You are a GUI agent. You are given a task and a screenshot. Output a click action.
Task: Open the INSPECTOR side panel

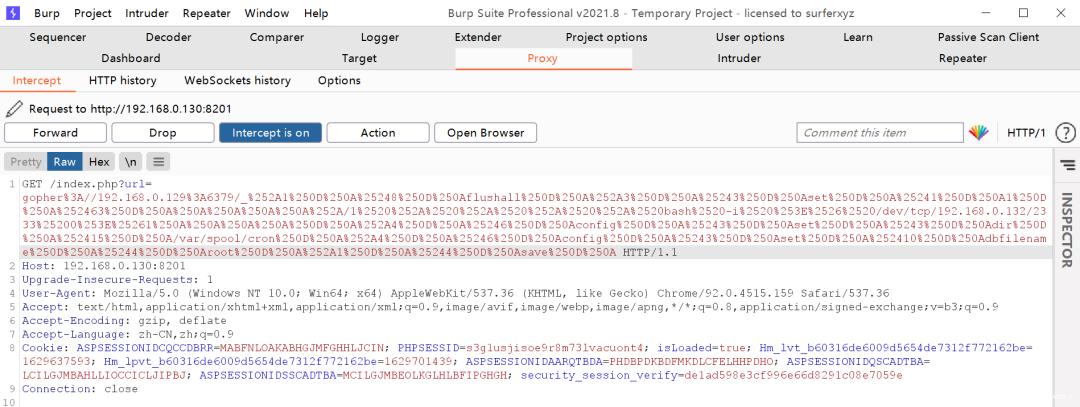click(x=1066, y=230)
